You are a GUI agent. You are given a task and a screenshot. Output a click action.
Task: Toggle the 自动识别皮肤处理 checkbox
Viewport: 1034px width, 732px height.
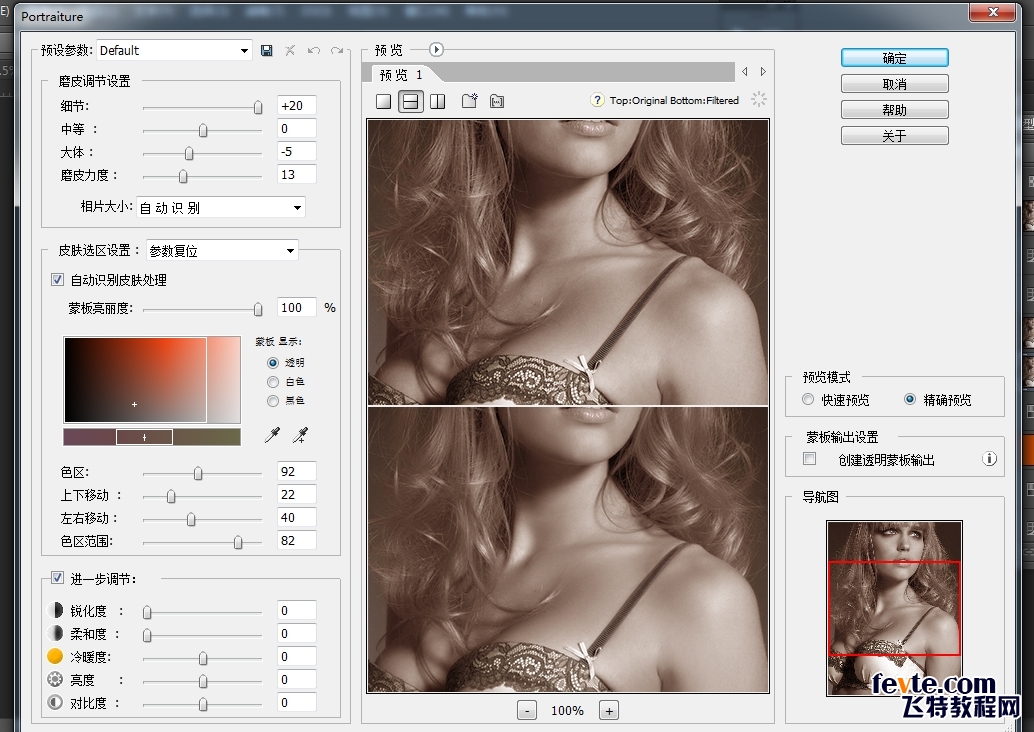pos(57,280)
